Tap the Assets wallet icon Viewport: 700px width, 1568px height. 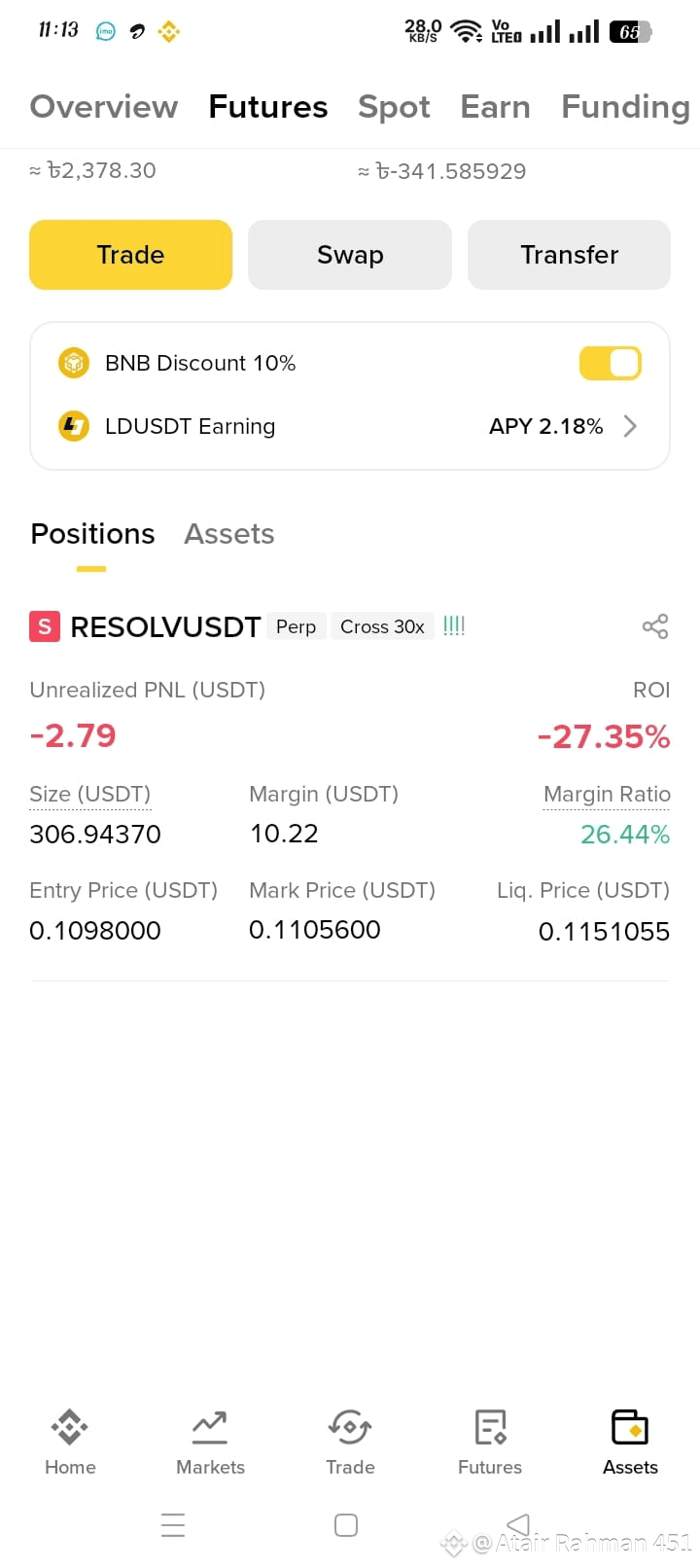coord(630,1427)
